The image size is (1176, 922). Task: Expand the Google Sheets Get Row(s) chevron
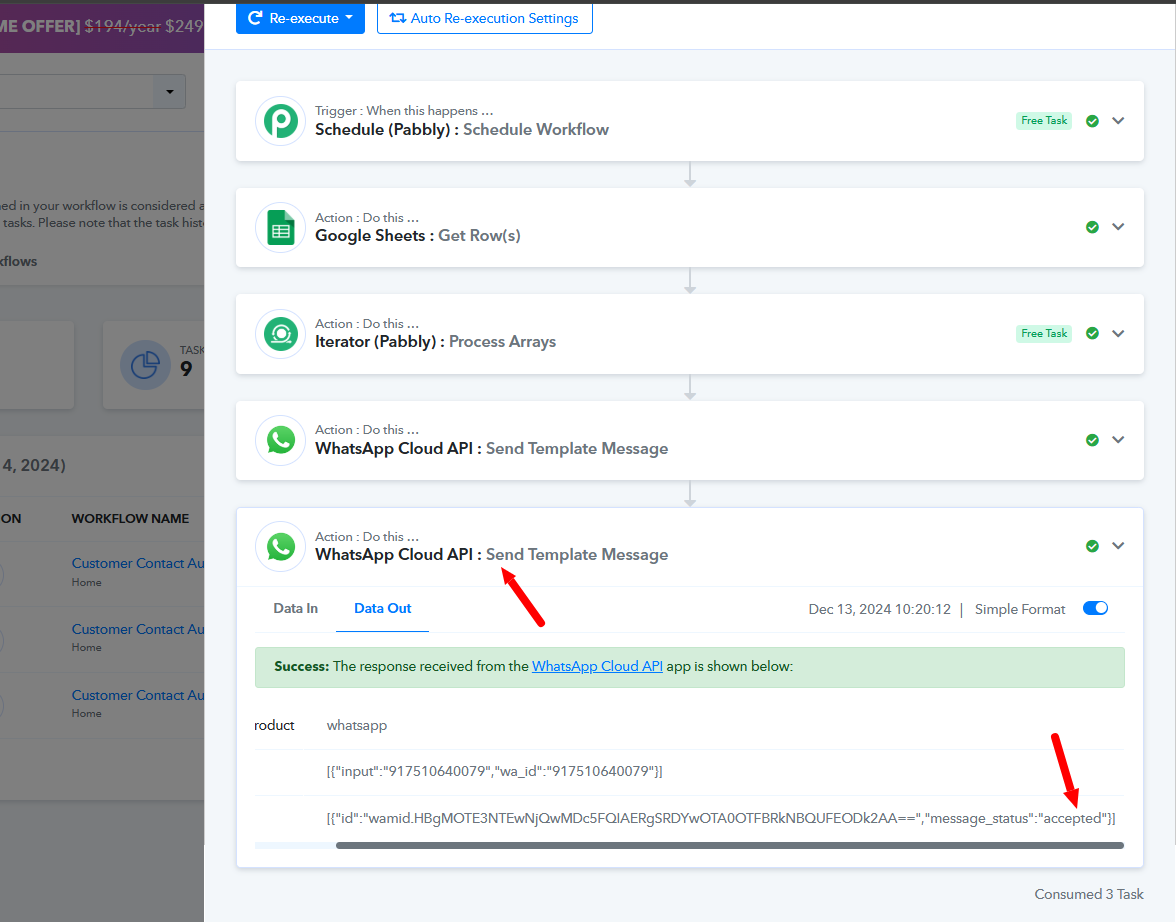pyautogui.click(x=1118, y=227)
